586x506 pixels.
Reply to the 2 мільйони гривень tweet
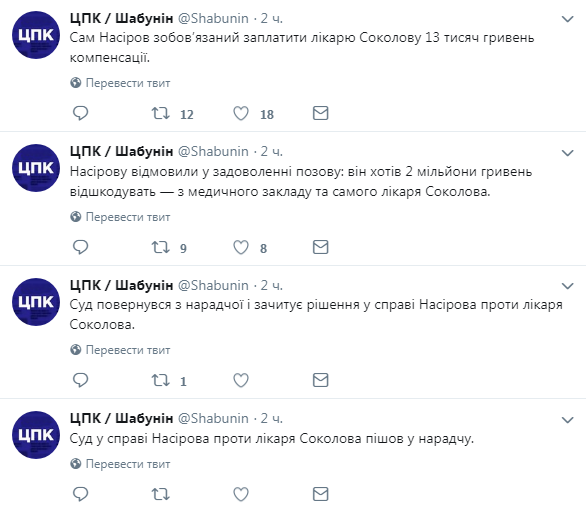[x=80, y=247]
